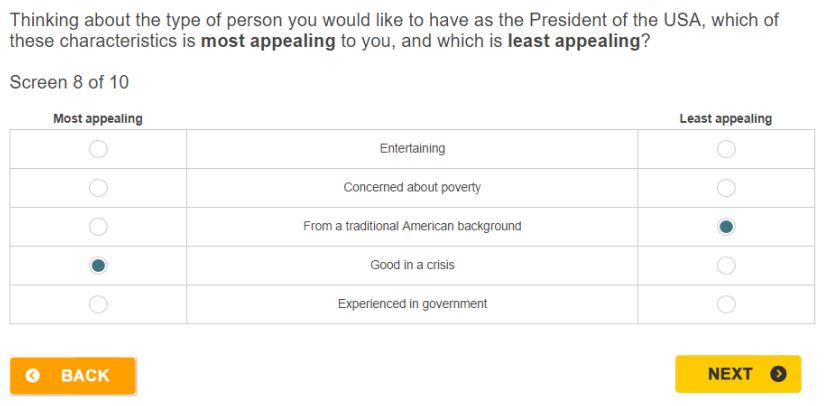Click the Concerned about poverty label
This screenshot has height=406, width=824.
412,188
